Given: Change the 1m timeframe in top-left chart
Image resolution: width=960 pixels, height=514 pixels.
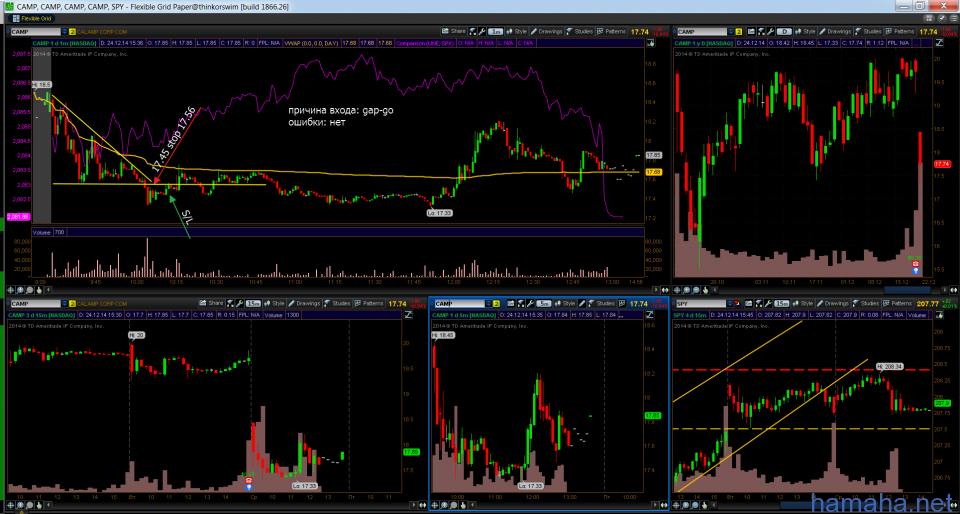Looking at the screenshot, I should point(495,31).
